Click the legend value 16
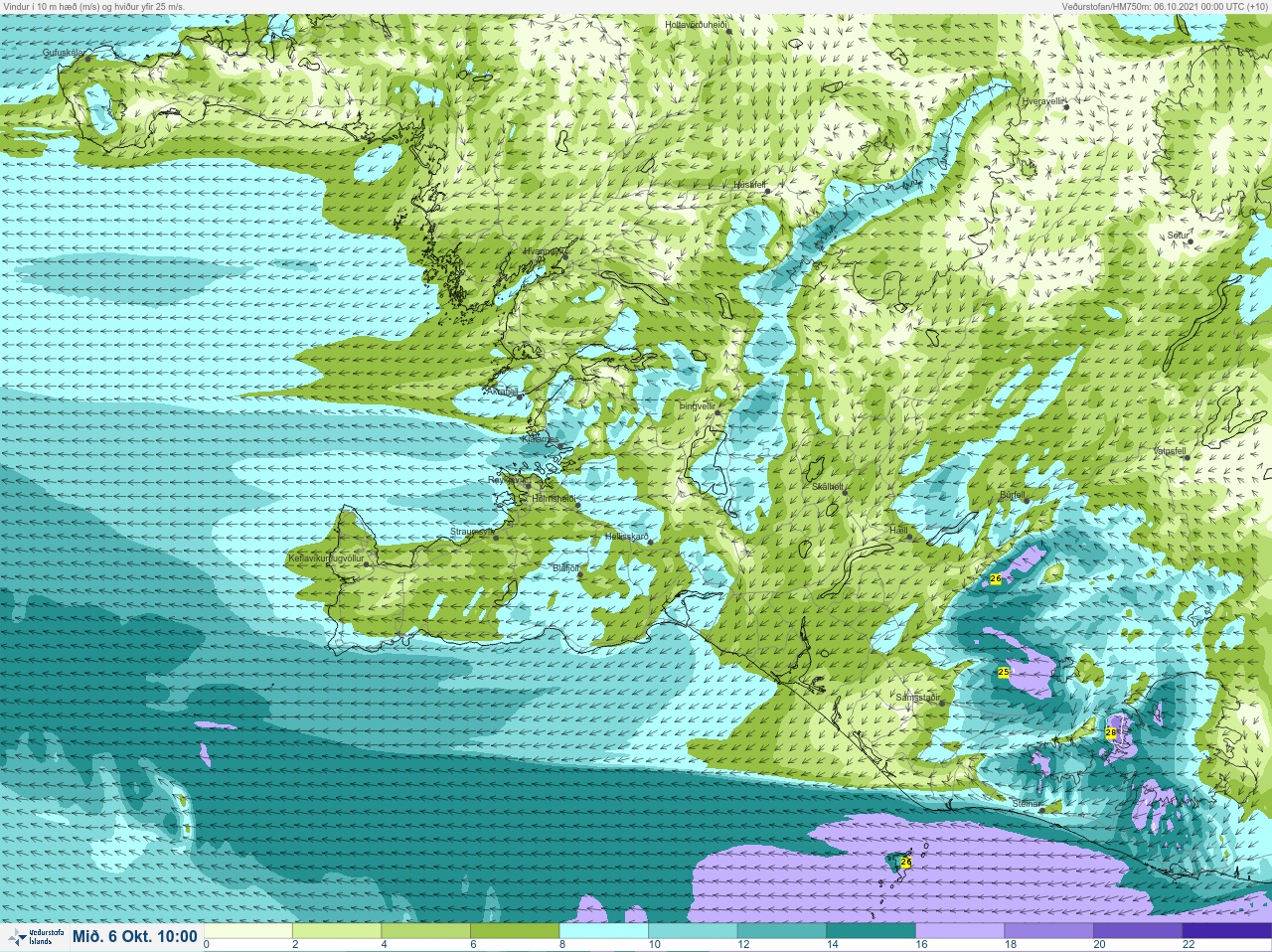This screenshot has width=1272, height=952. [920, 945]
